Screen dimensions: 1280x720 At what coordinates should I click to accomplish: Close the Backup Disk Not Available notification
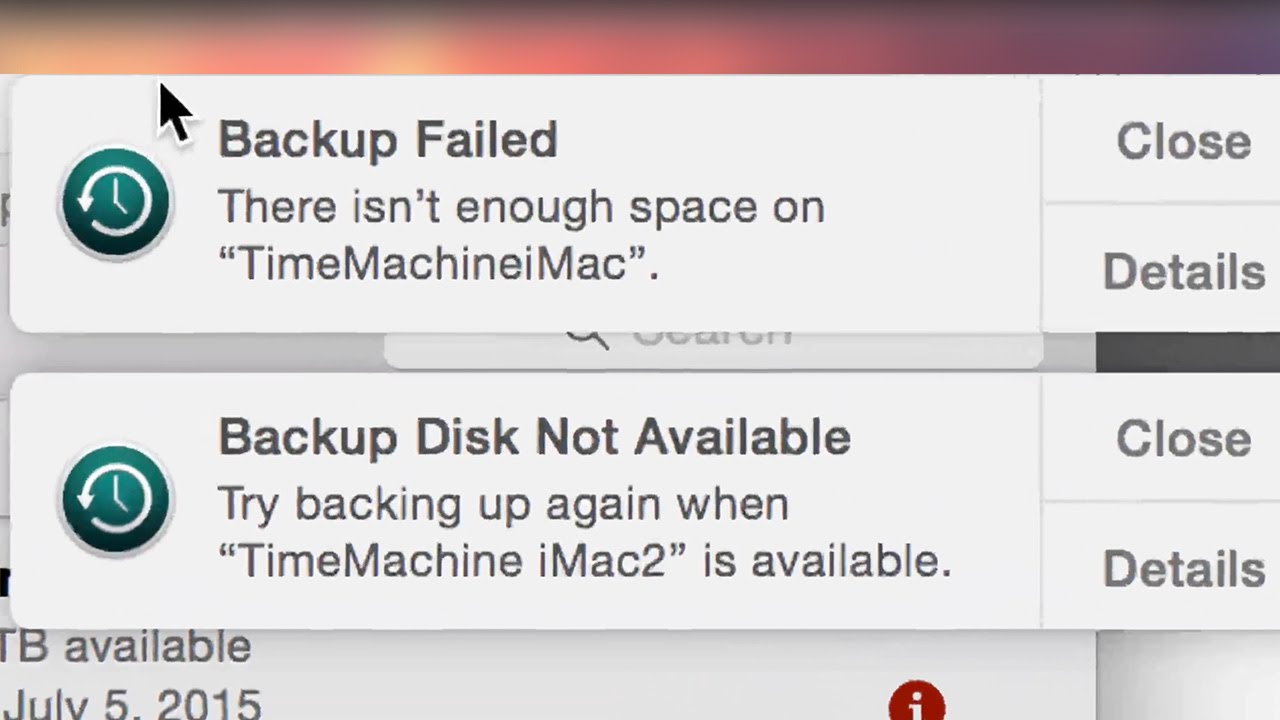tap(1183, 439)
